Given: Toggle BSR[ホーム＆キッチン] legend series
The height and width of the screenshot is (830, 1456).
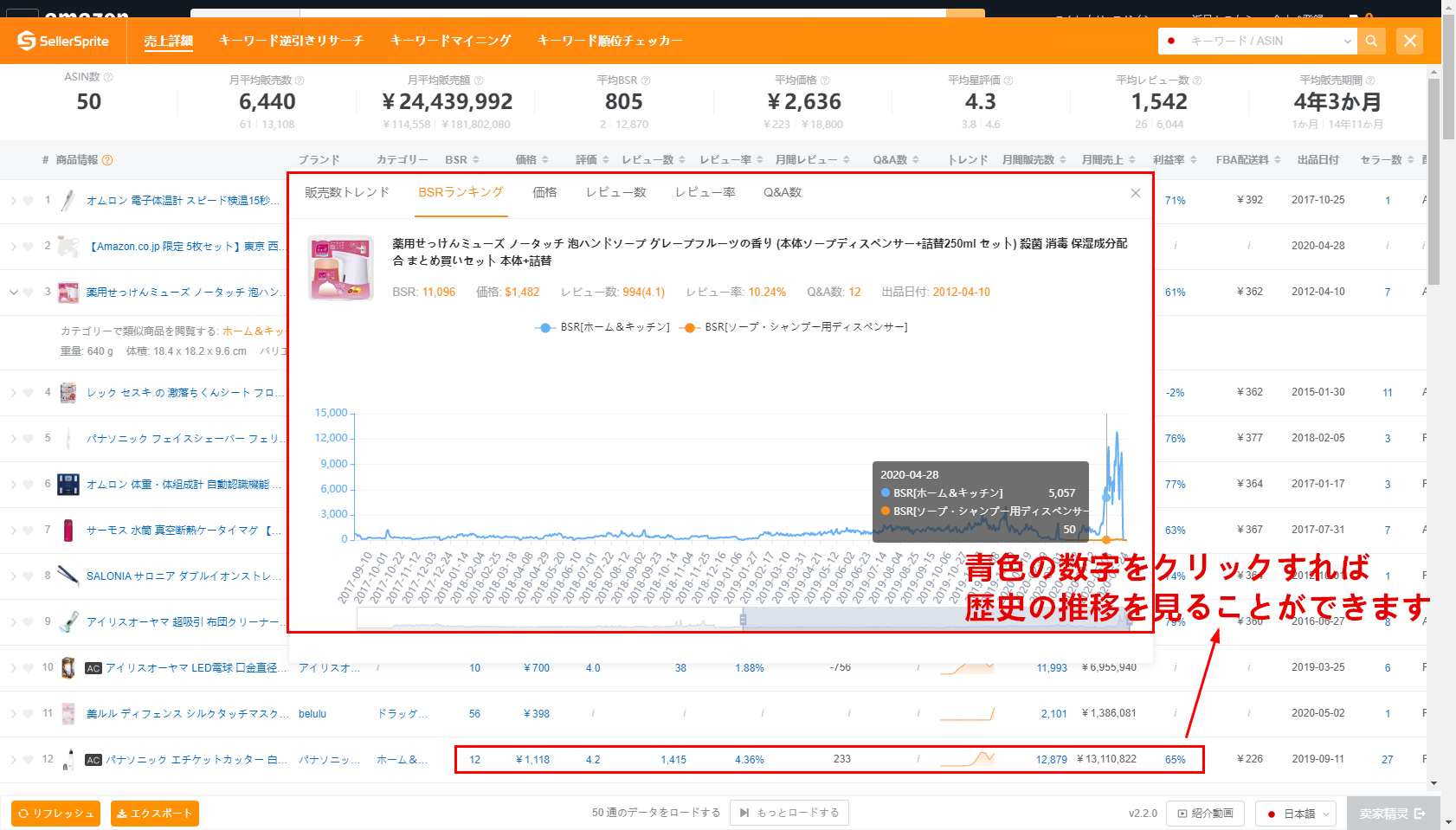Looking at the screenshot, I should [x=603, y=327].
